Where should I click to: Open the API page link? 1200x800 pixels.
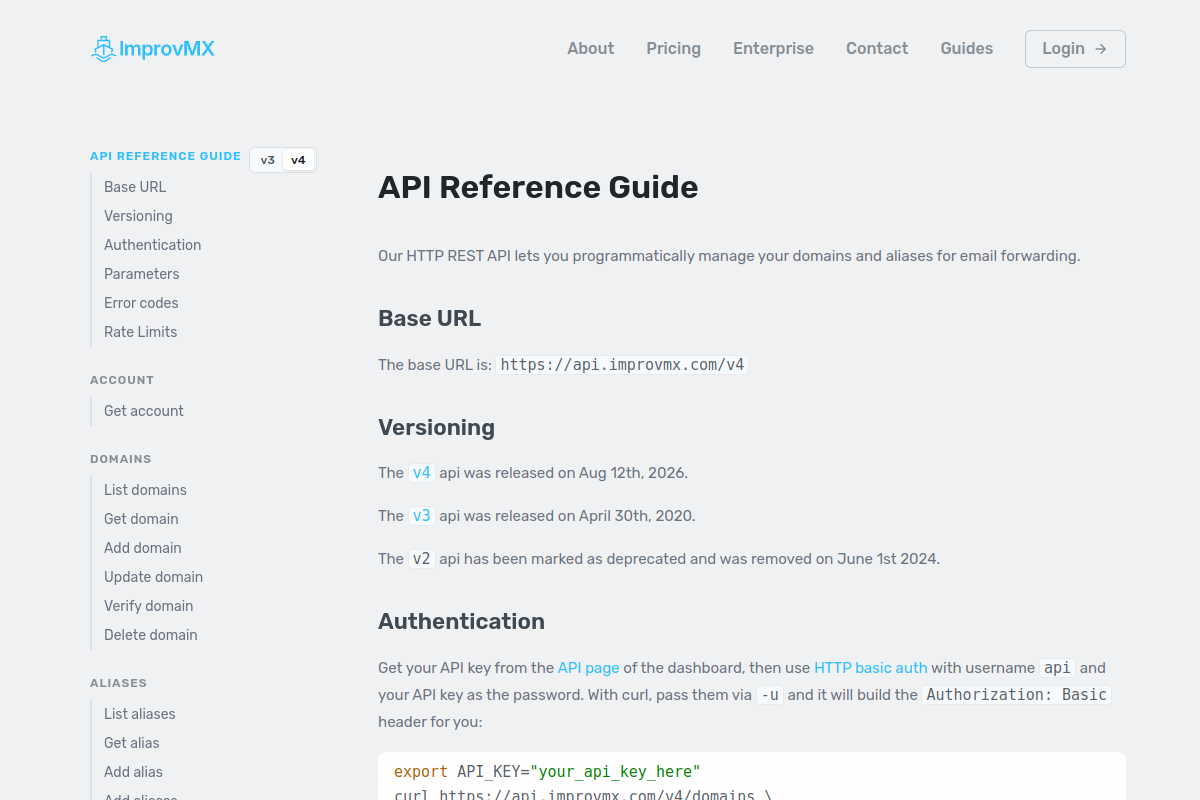tap(589, 668)
